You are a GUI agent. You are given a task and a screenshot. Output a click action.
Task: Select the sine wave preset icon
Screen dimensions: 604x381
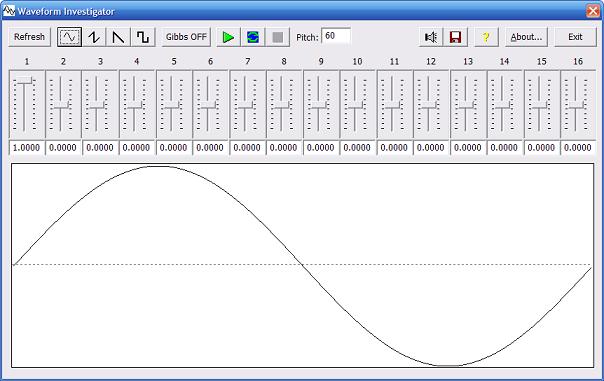click(x=69, y=37)
